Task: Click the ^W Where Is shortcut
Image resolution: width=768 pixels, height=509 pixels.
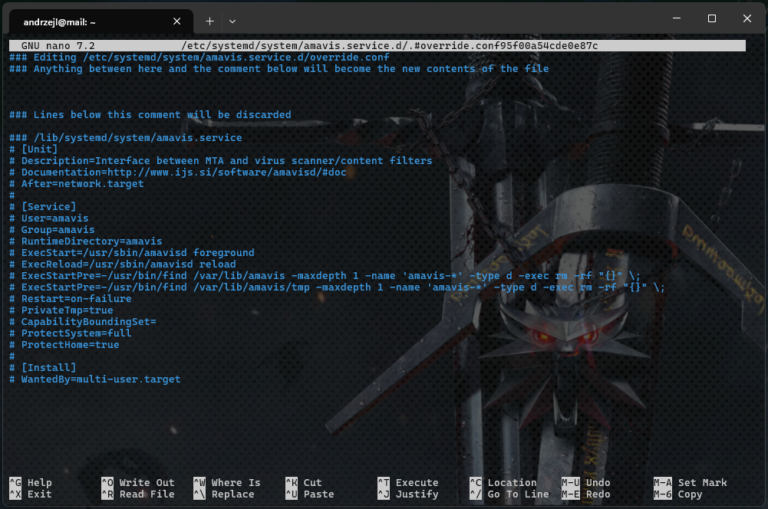Action: tap(227, 483)
